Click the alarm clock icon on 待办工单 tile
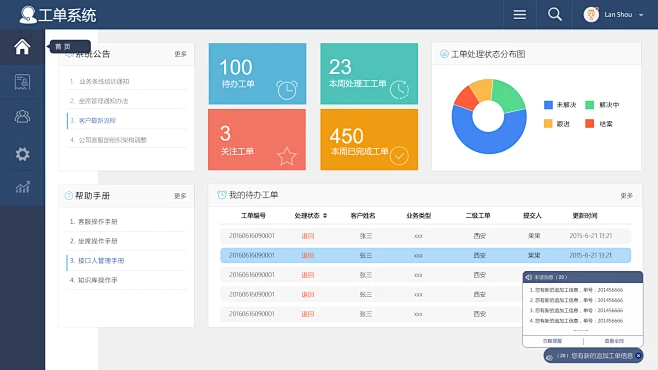Screen dimensions: 658x370 287,89
